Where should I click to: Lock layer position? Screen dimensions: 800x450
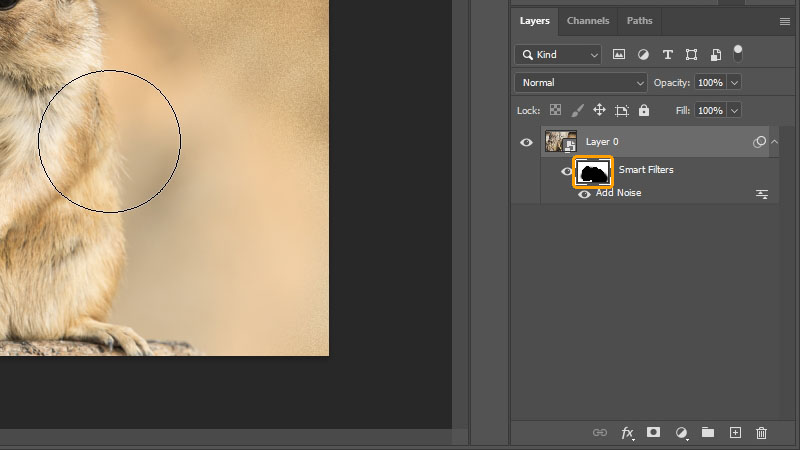pos(599,110)
